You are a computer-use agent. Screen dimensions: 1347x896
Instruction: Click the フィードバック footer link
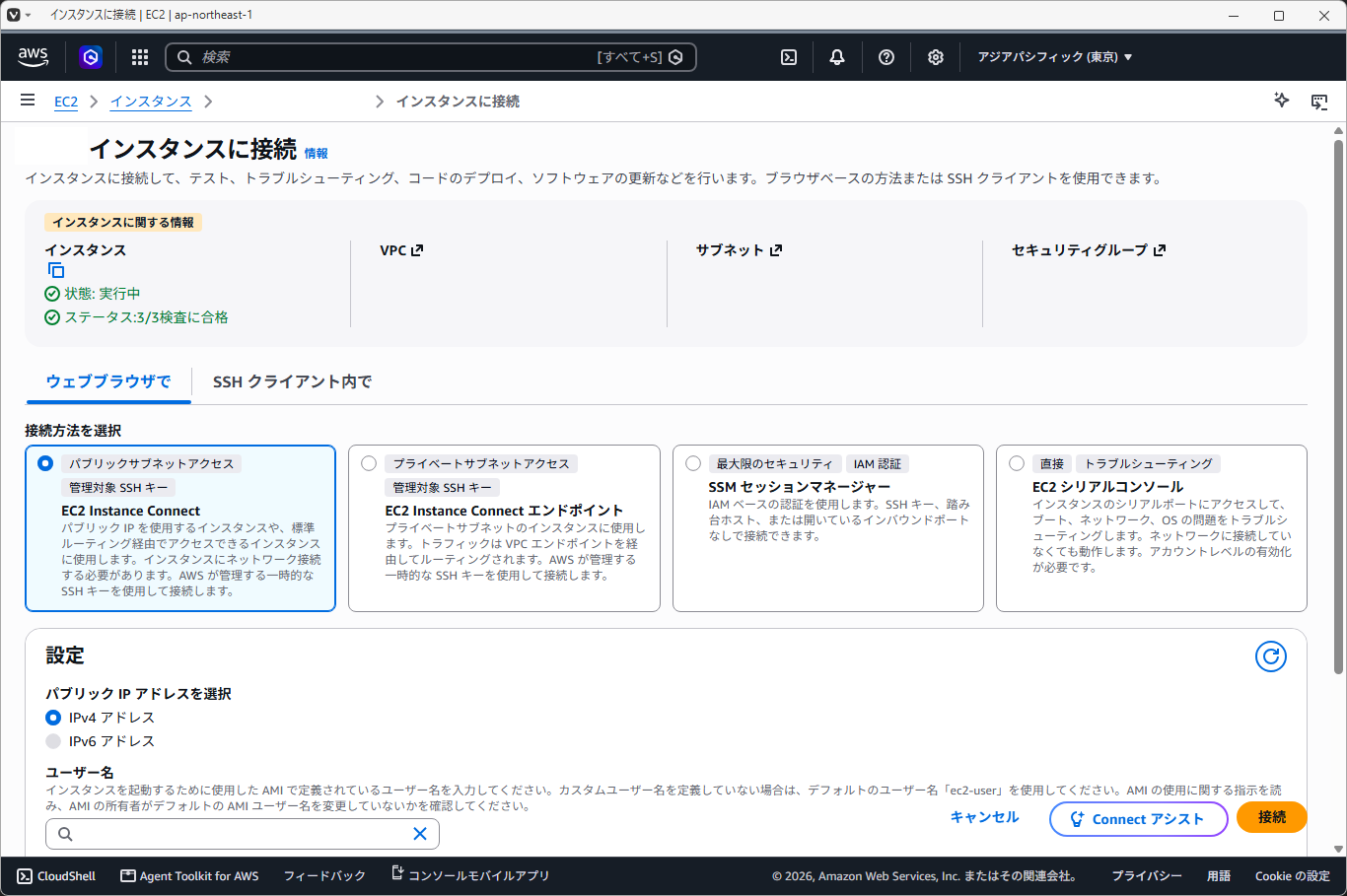point(324,875)
